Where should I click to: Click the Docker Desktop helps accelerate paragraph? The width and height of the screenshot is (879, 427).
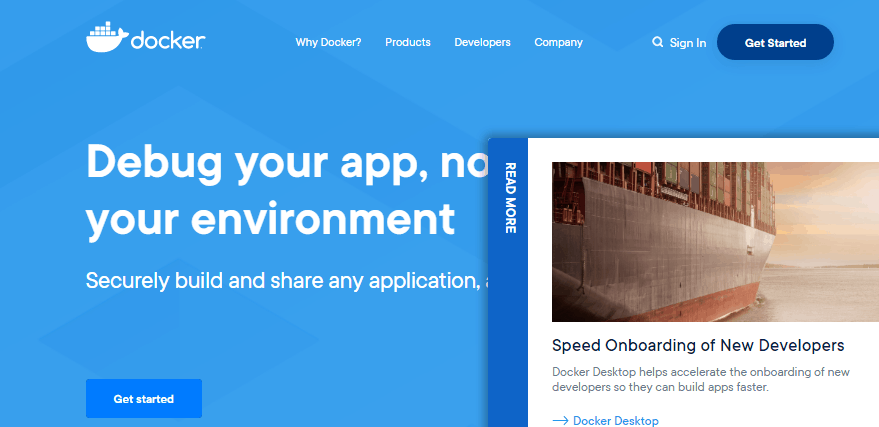(701, 379)
